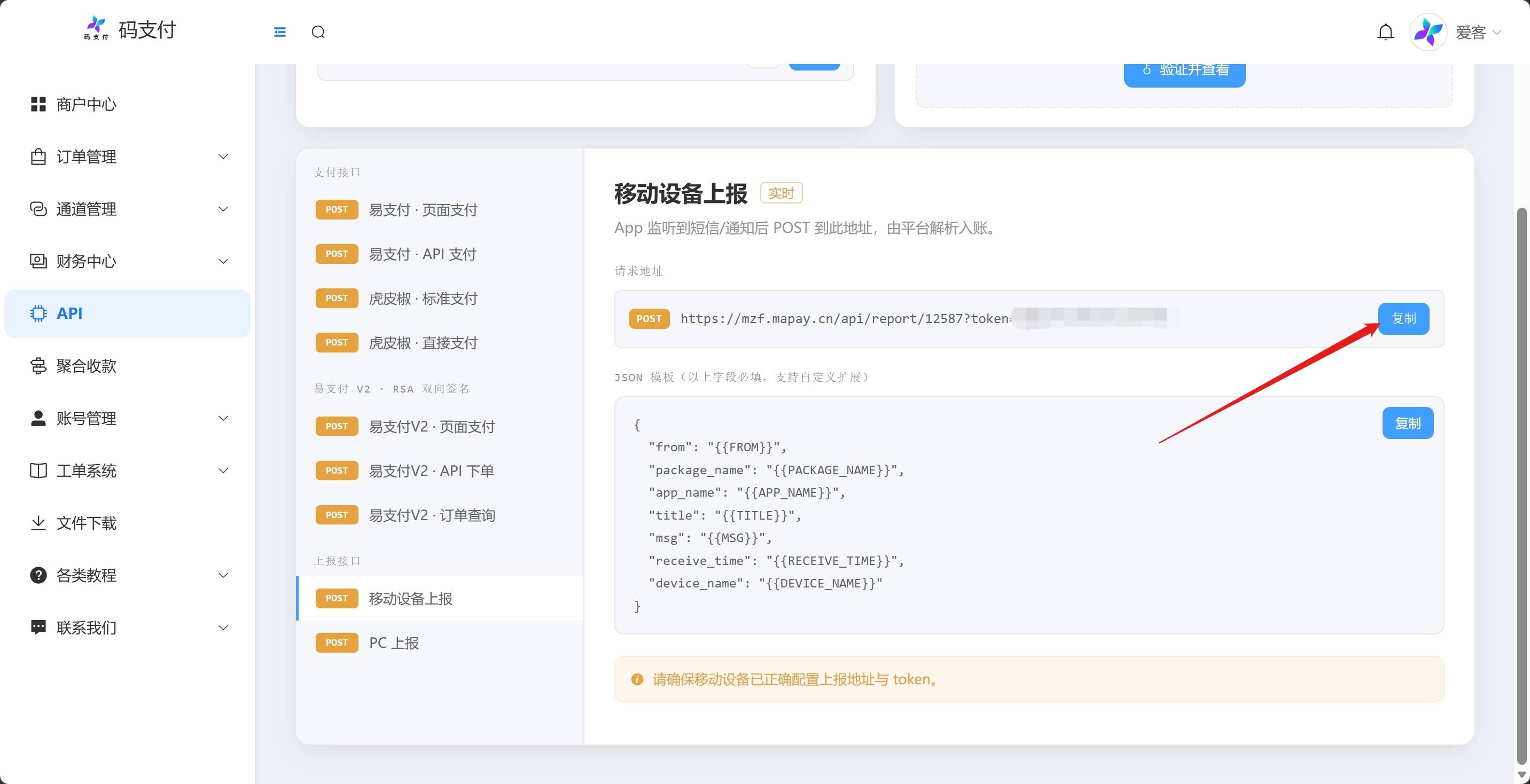Click the POST badge beside 虎皮椒 · 标准支付
Viewport: 1530px width, 784px height.
(x=337, y=298)
